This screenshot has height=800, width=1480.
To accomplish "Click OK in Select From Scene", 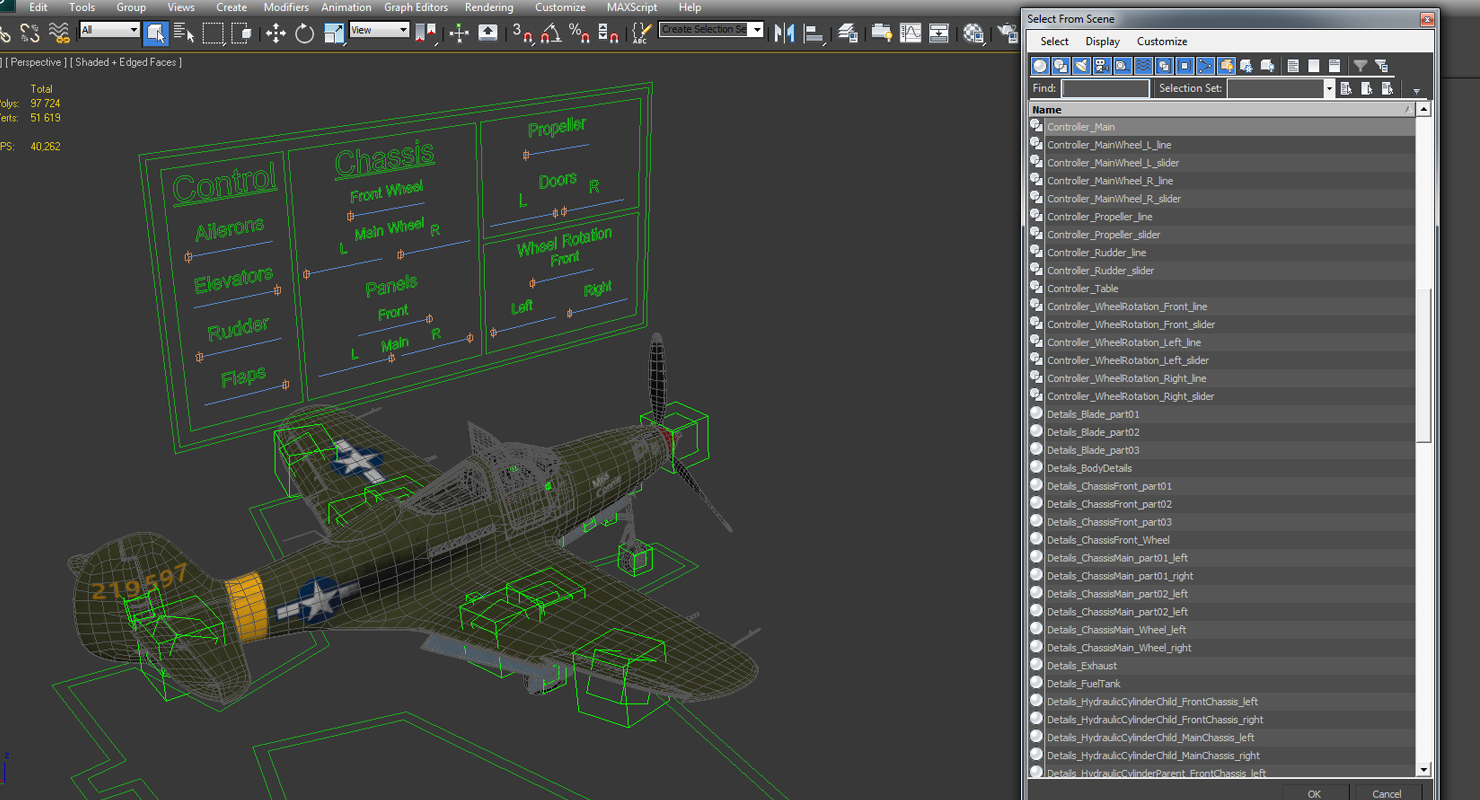I will (1314, 793).
